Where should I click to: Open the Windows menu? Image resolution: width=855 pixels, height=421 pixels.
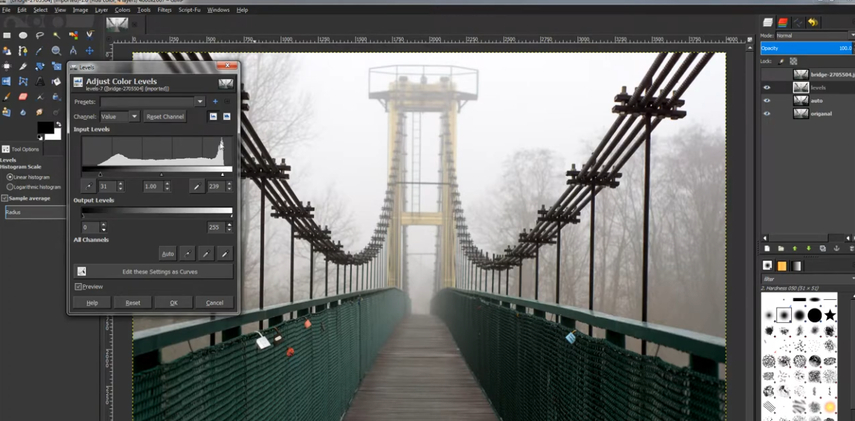219,10
